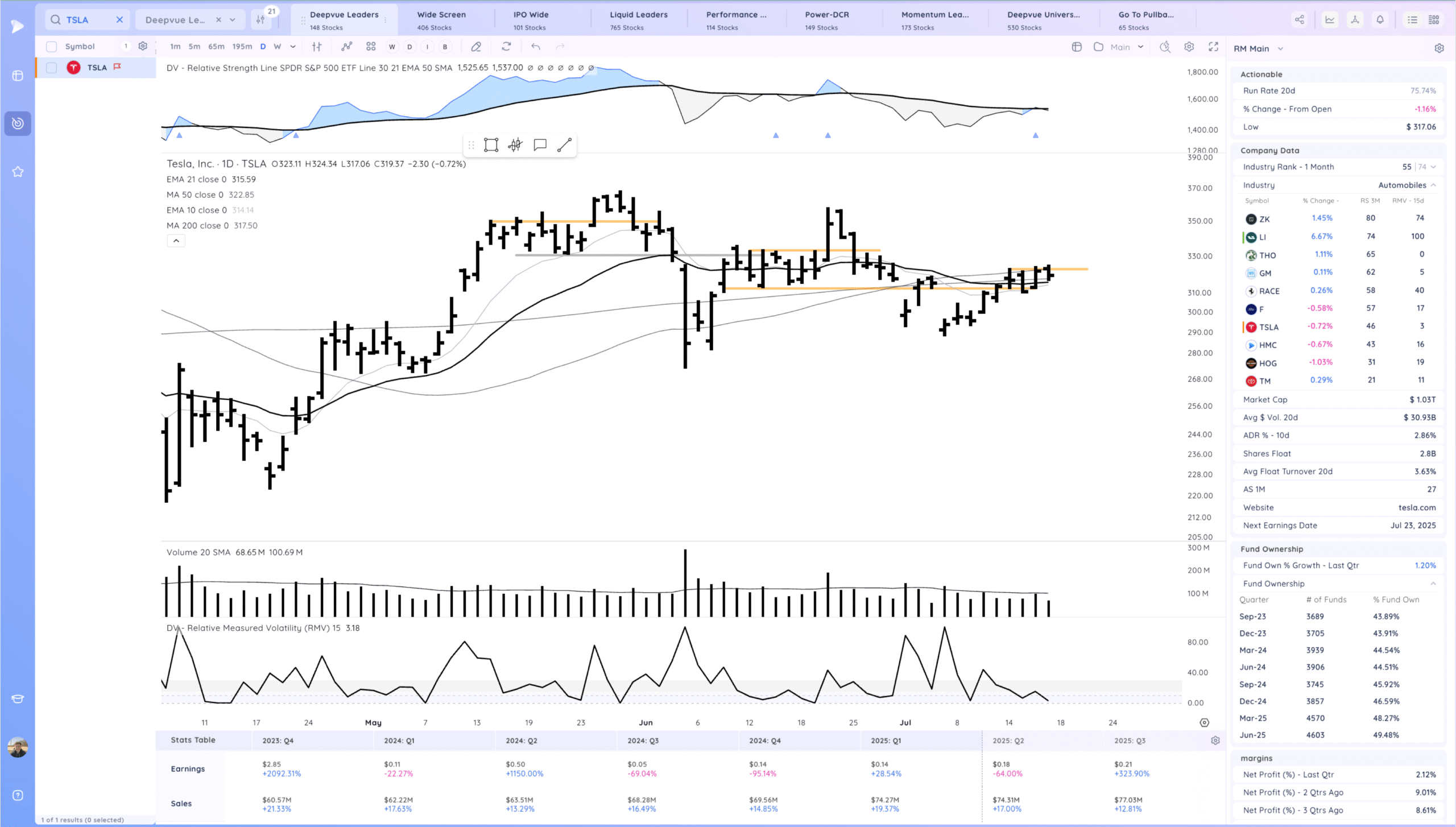The image size is (1456, 827).
Task: Toggle chart fullscreen mode
Action: point(1213,47)
